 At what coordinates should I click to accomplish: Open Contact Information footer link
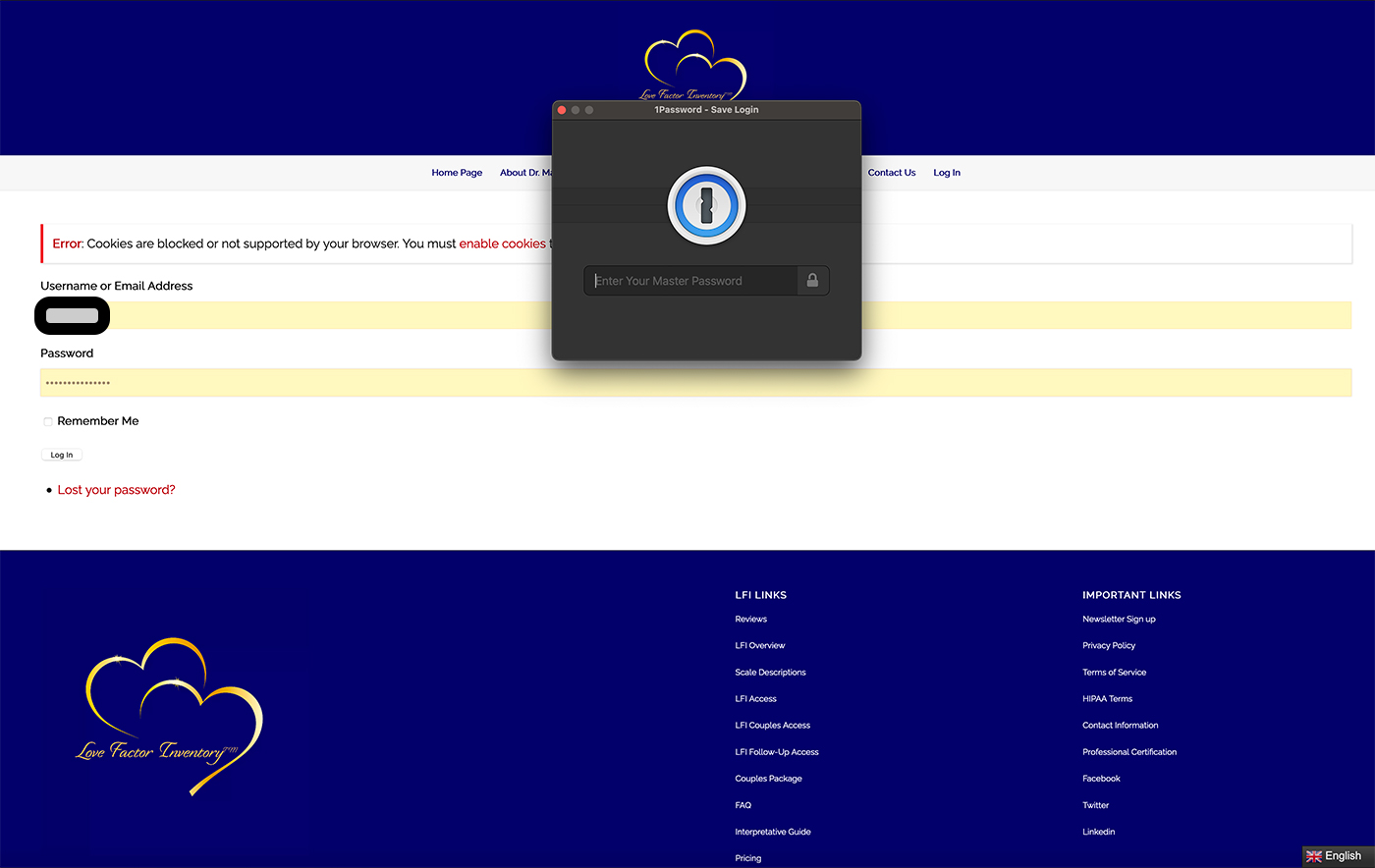click(x=1121, y=726)
